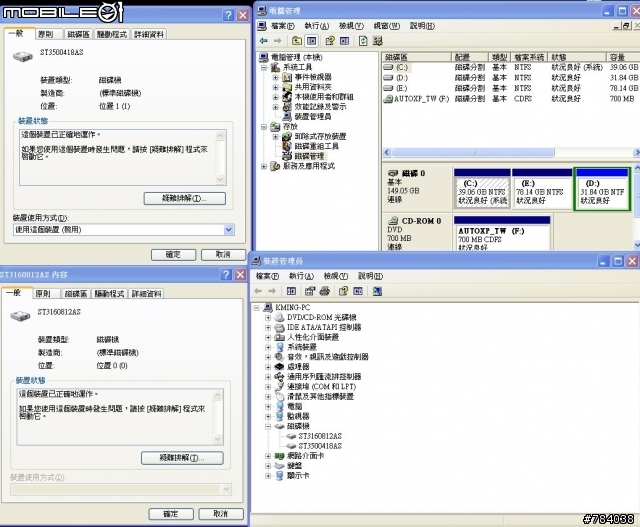Open 視窗(W) menu in Computer Management
Screen dimensions: 640x527
[387, 26]
